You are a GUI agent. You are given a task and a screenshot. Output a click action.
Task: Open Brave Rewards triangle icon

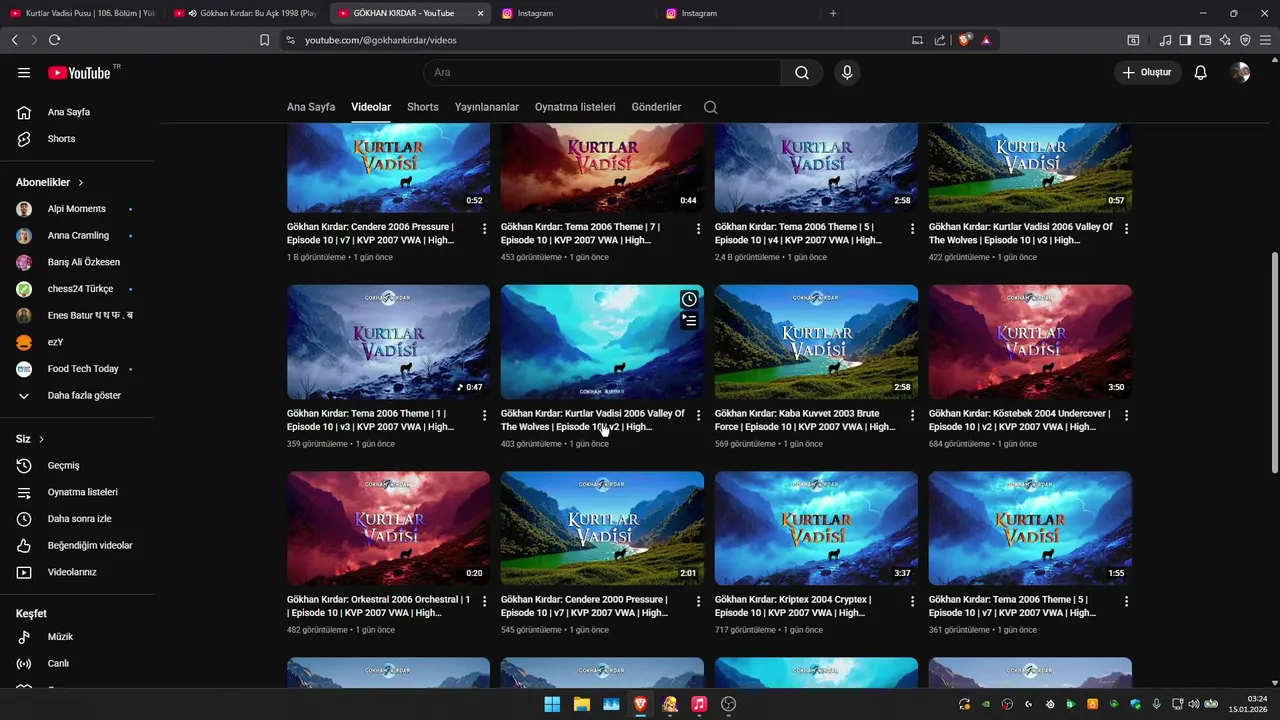986,40
